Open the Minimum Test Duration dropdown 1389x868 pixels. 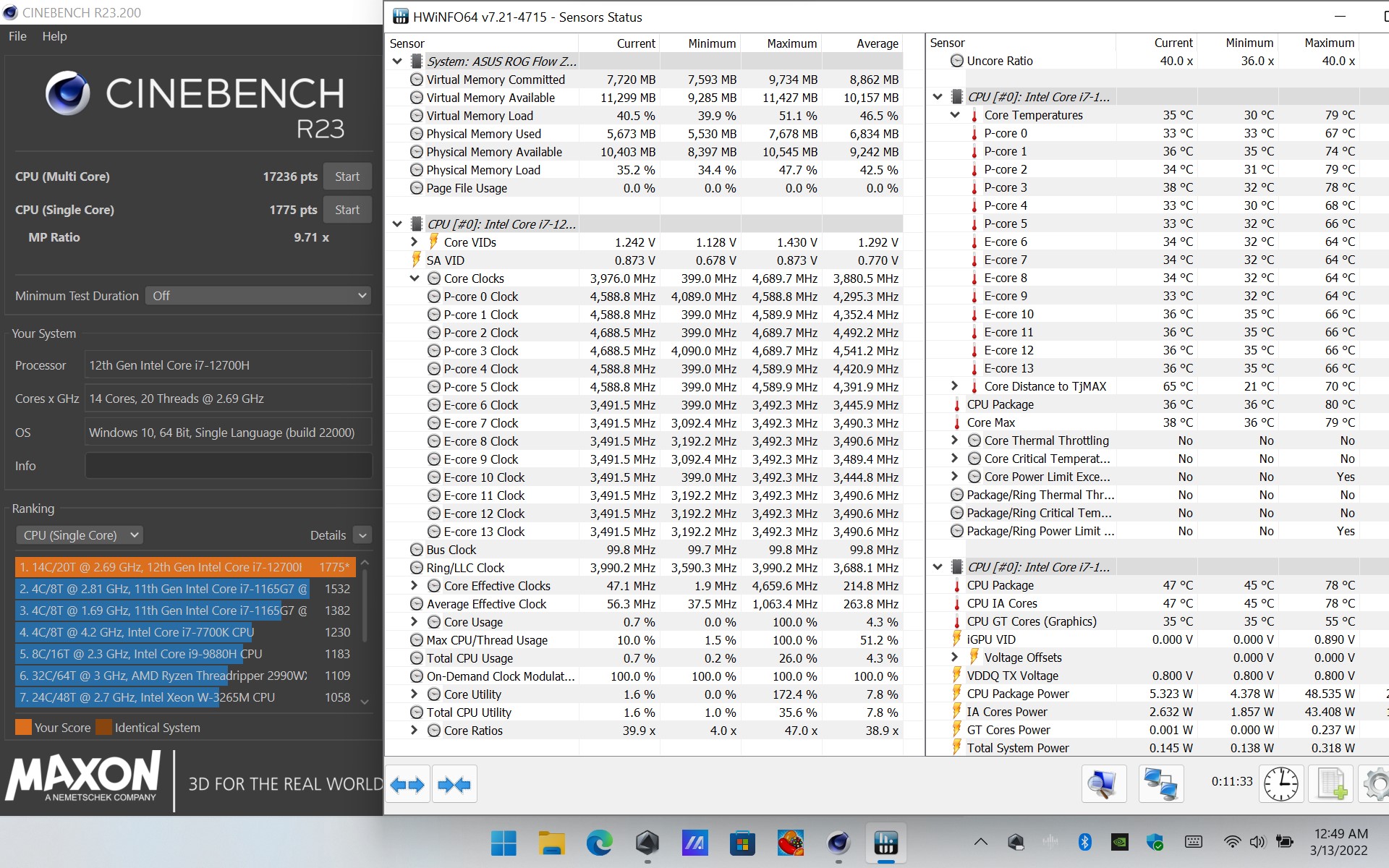click(x=259, y=296)
